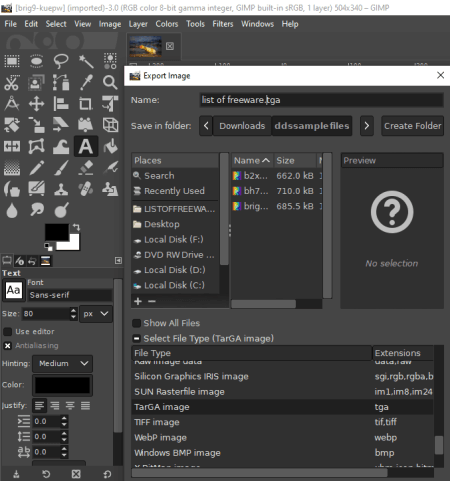Click the background color white swatch
The width and height of the screenshot is (450, 481).
tap(73, 244)
